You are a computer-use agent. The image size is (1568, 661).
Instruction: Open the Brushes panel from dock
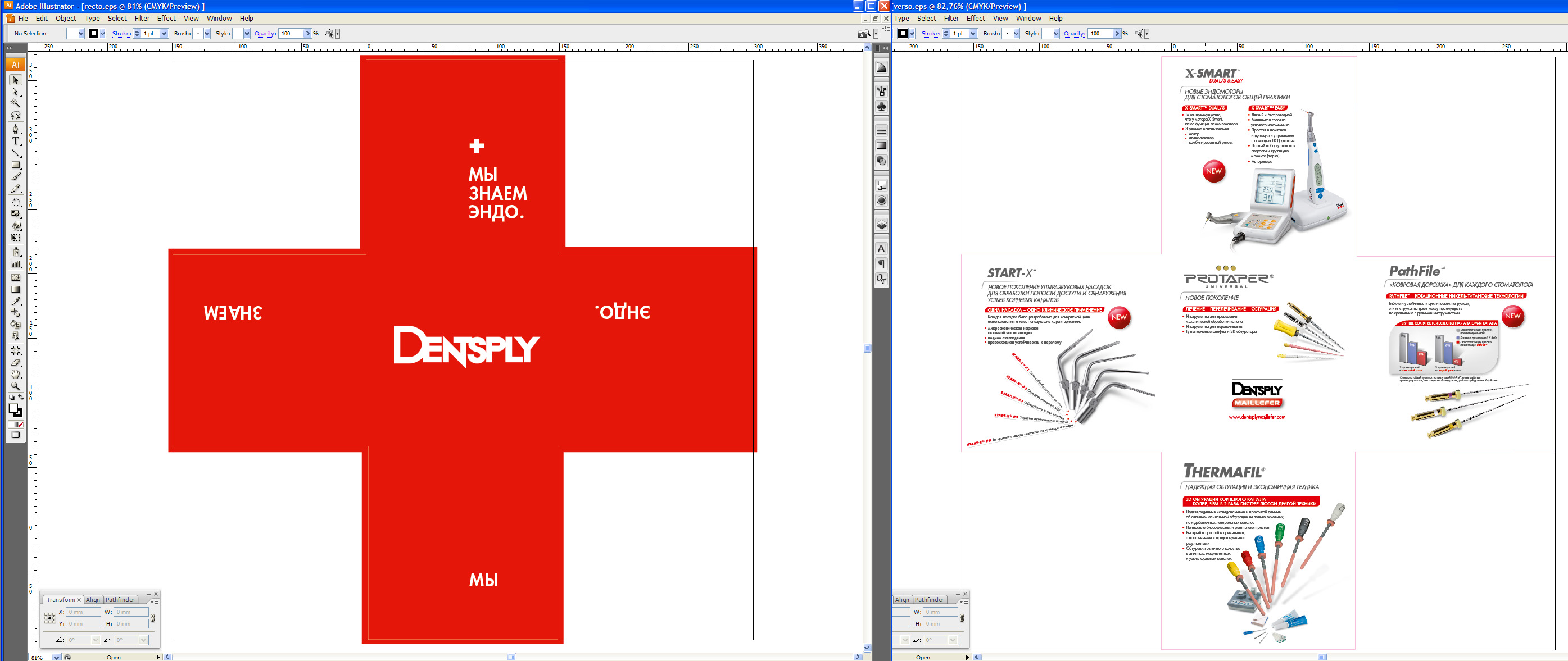click(x=881, y=91)
